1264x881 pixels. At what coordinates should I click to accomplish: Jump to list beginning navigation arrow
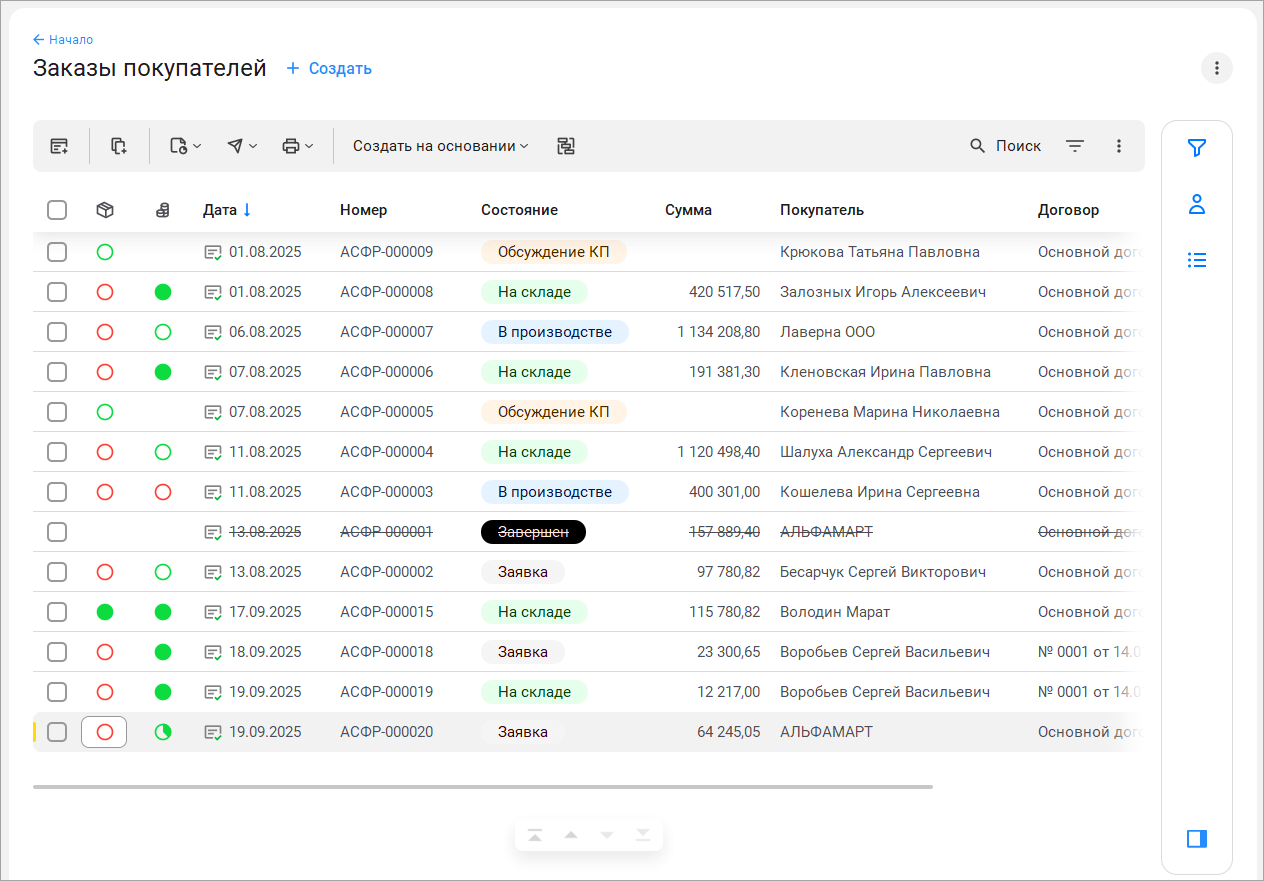point(535,835)
